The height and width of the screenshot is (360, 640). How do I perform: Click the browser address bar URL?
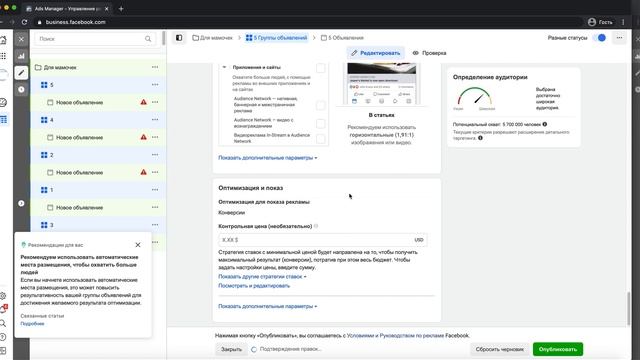point(76,22)
